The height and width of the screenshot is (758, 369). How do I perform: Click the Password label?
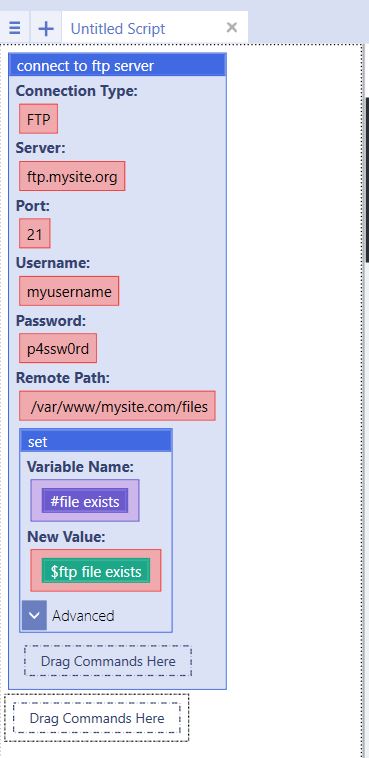51,320
